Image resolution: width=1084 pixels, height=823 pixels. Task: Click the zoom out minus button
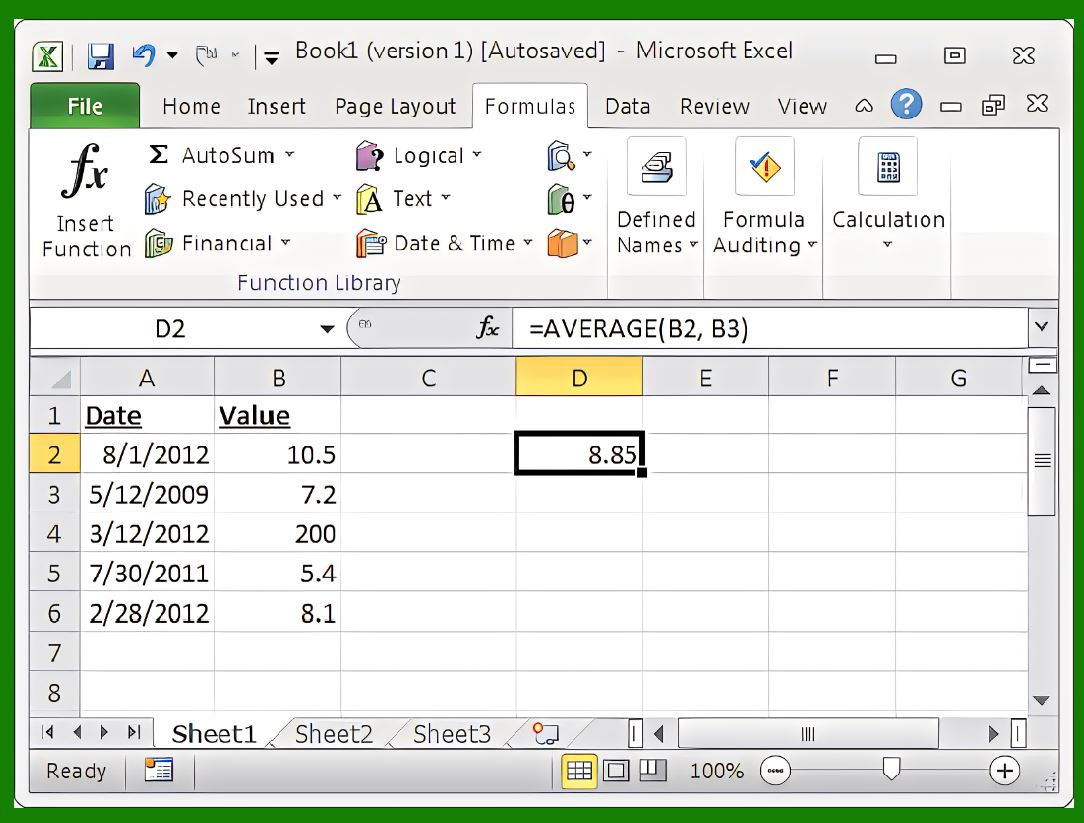775,770
